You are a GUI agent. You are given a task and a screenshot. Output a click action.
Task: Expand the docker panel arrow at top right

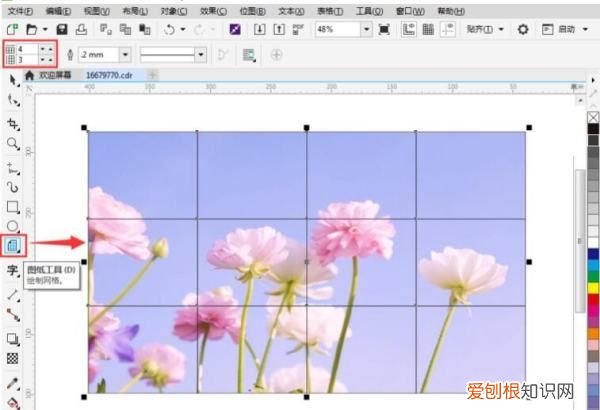tap(593, 80)
